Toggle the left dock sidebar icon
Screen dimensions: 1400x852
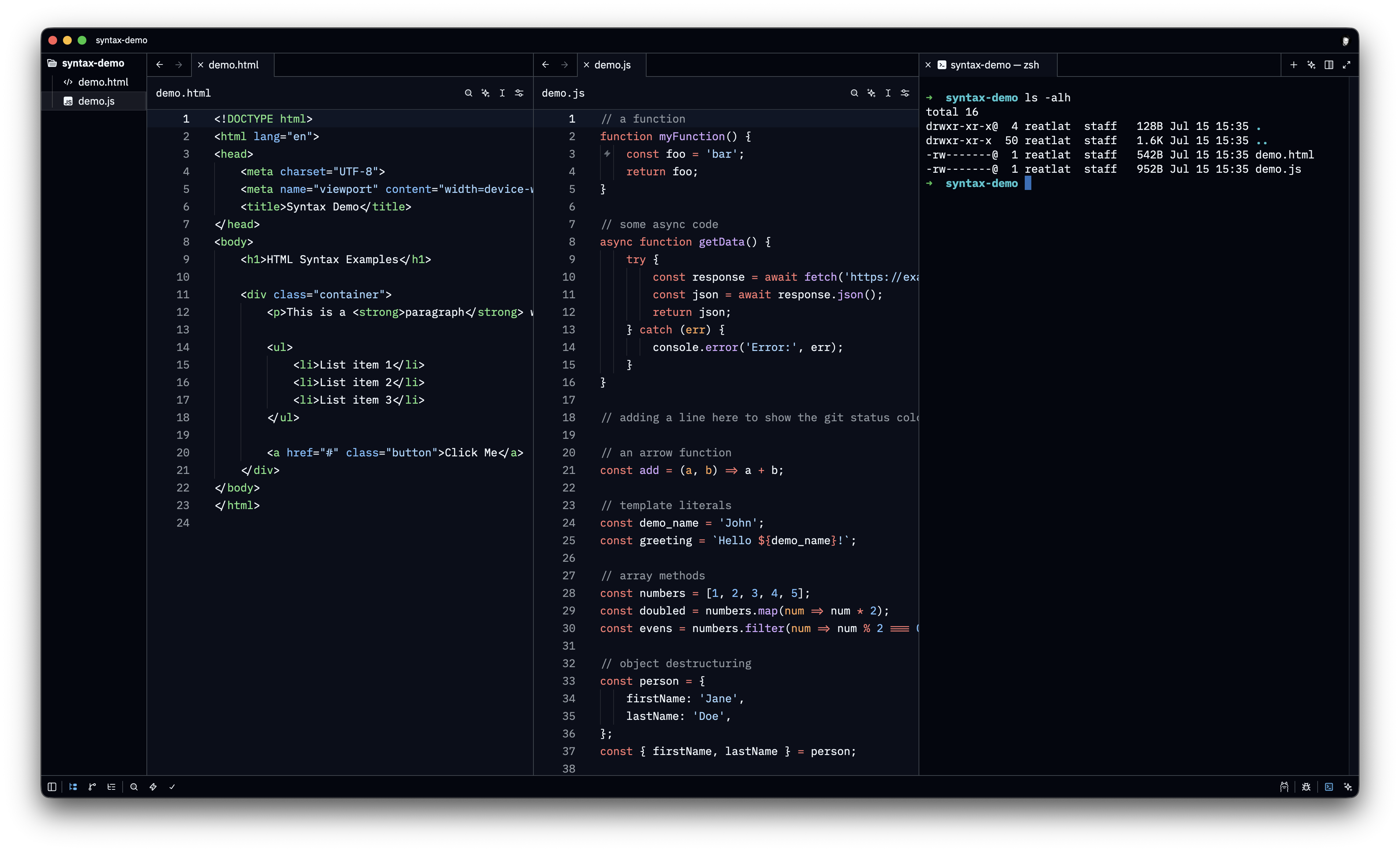[52, 787]
